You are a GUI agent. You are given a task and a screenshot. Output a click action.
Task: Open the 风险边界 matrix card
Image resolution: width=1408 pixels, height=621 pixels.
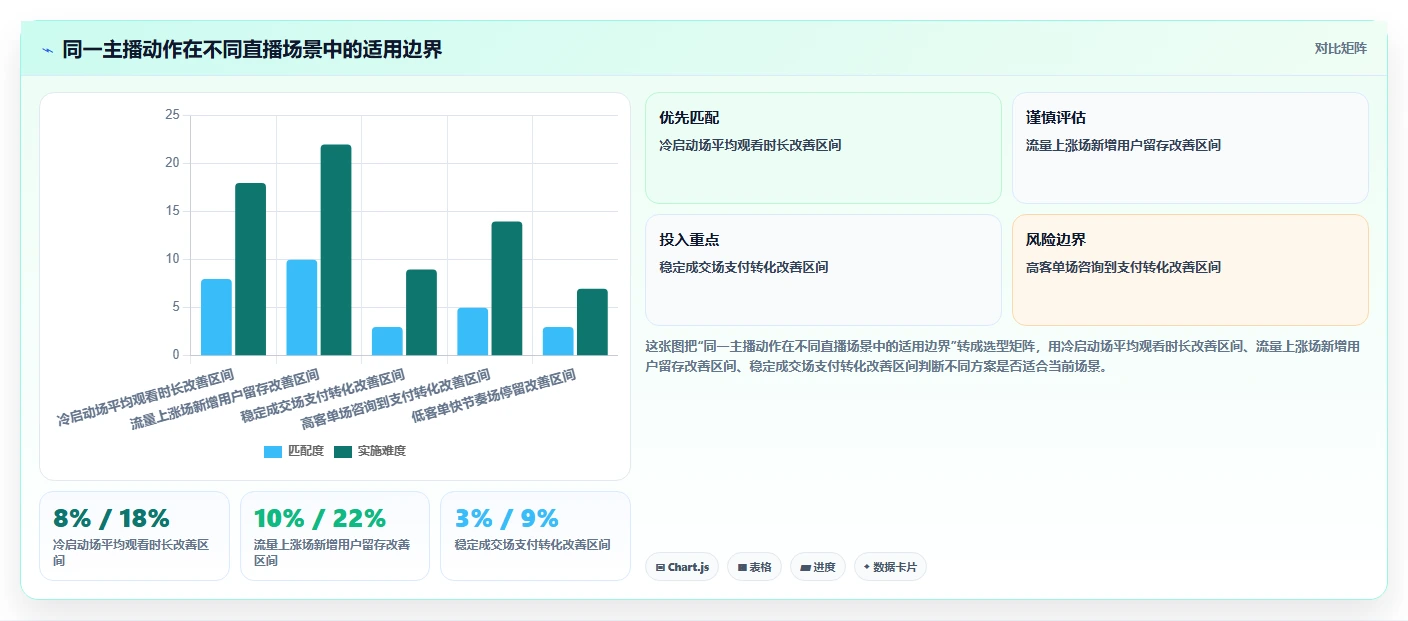(1190, 270)
